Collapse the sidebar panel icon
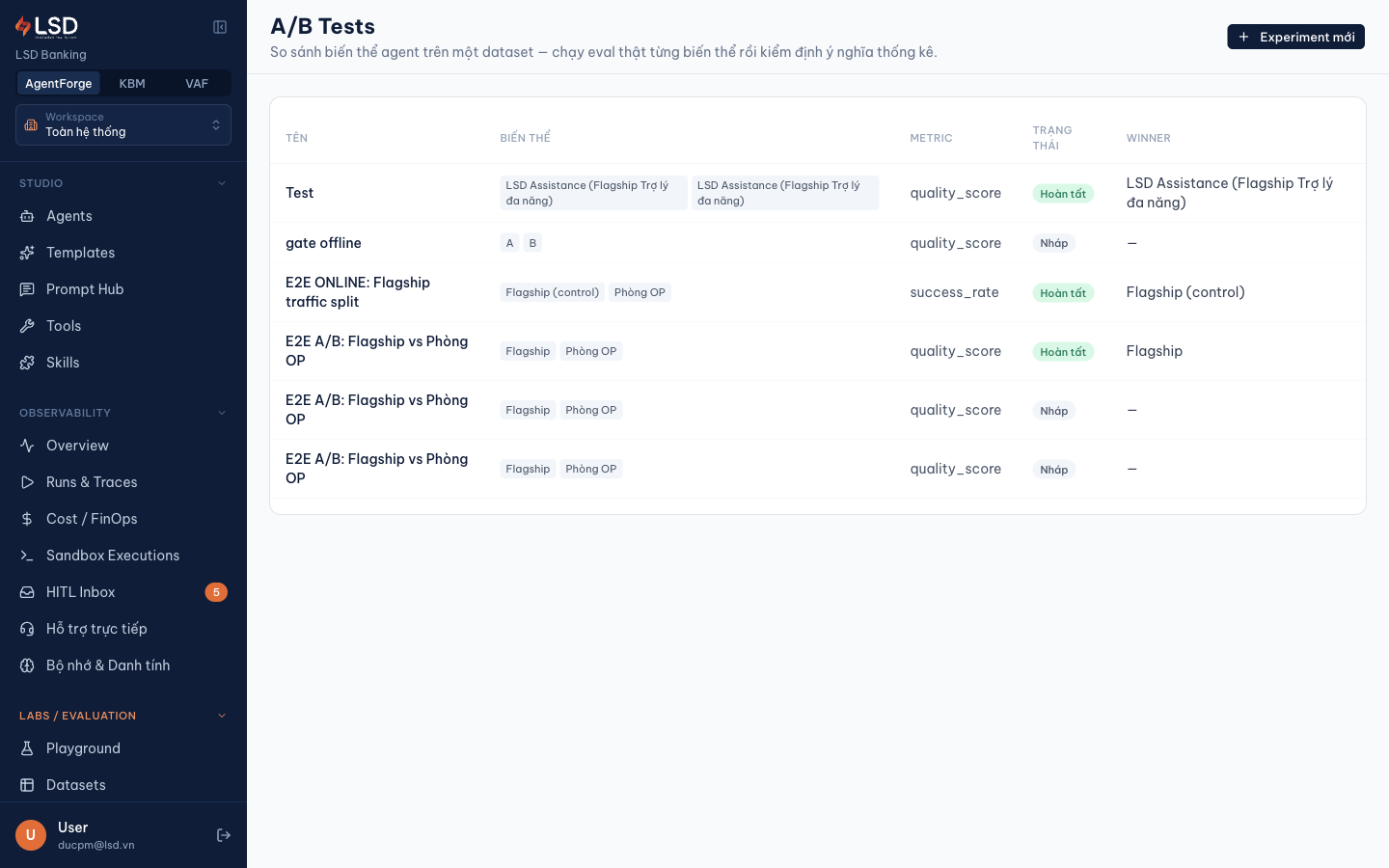Viewport: 1389px width, 868px height. coord(220,27)
